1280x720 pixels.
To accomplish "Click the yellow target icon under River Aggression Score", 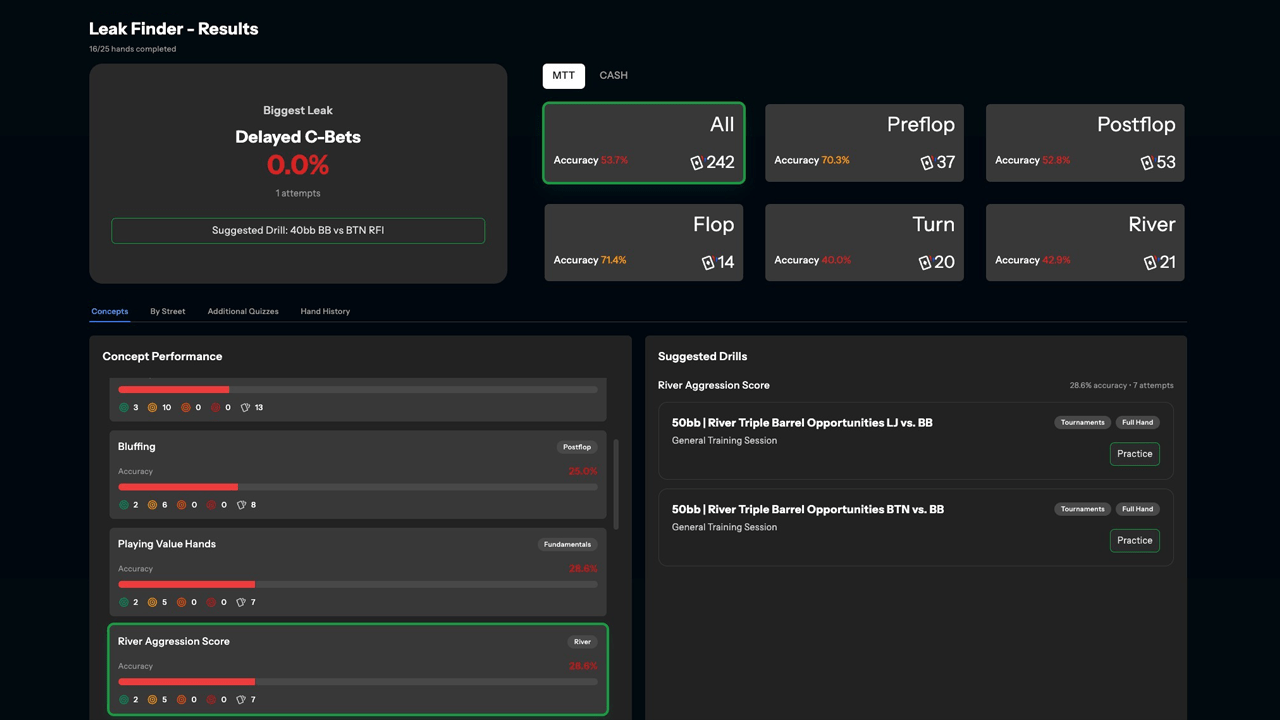I will [x=153, y=699].
